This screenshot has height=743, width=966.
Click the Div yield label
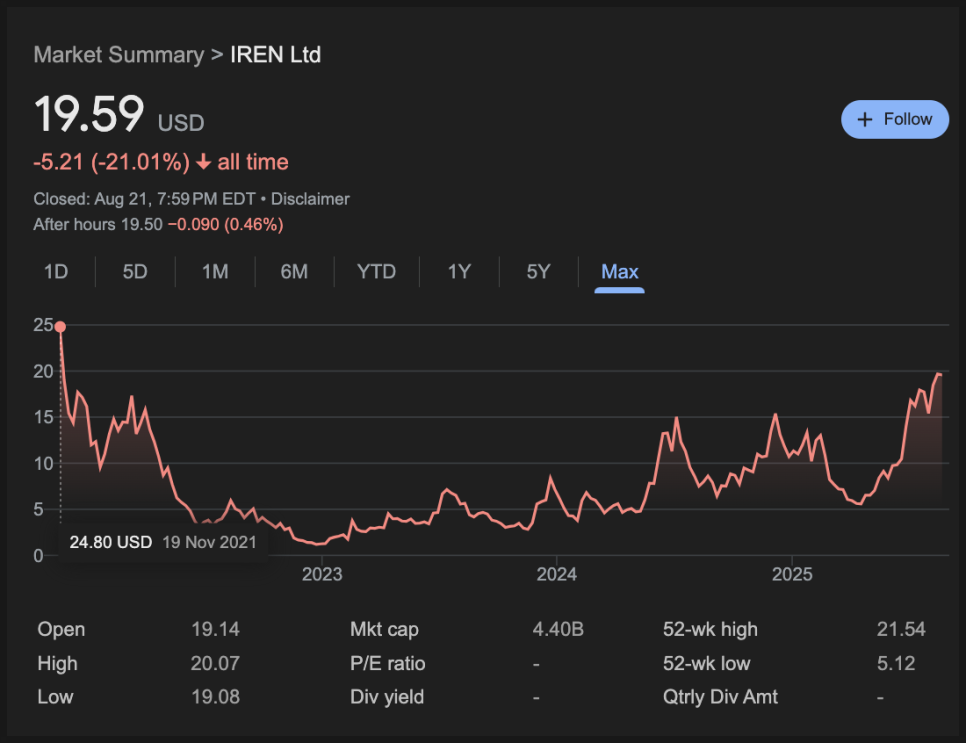pos(387,697)
